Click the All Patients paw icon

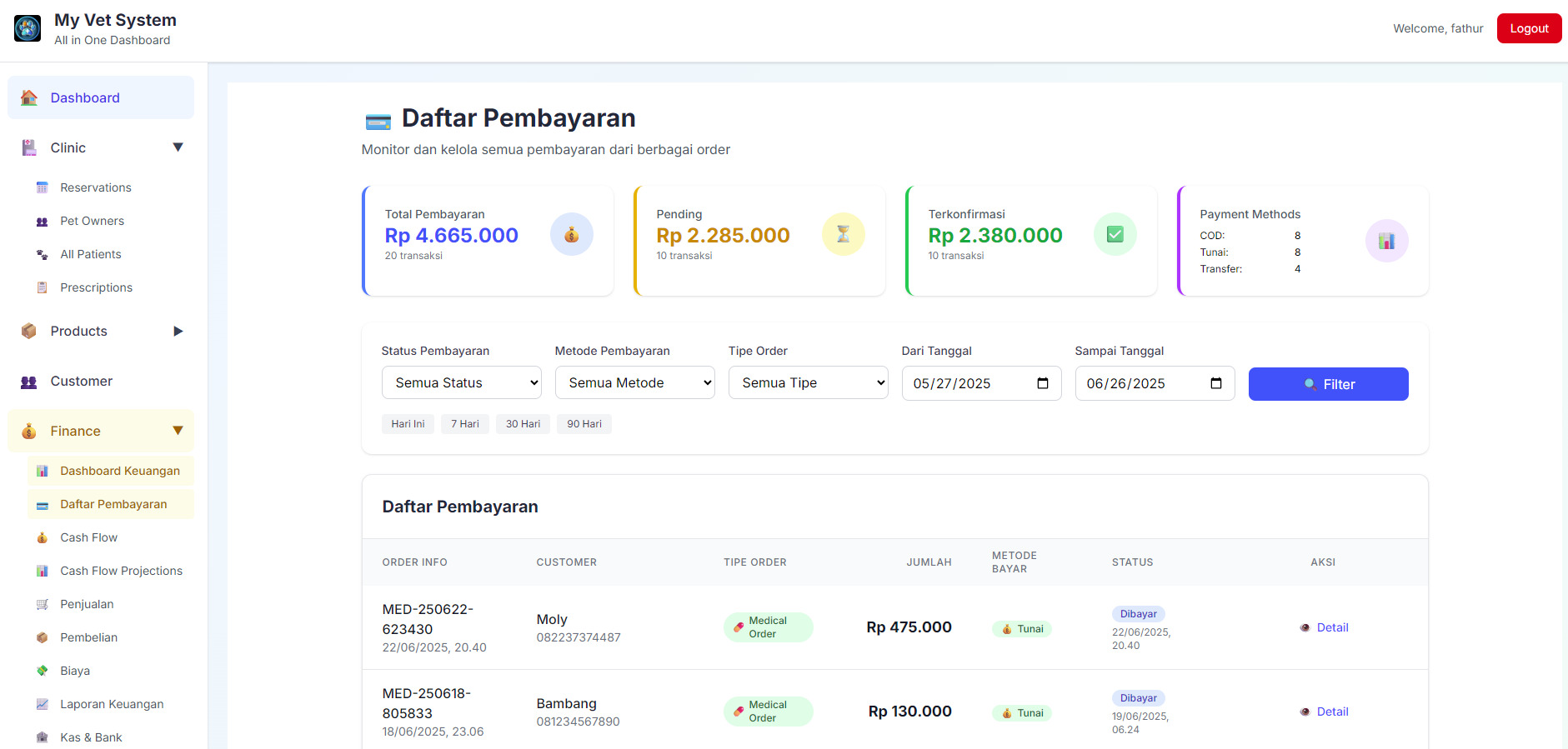43,254
